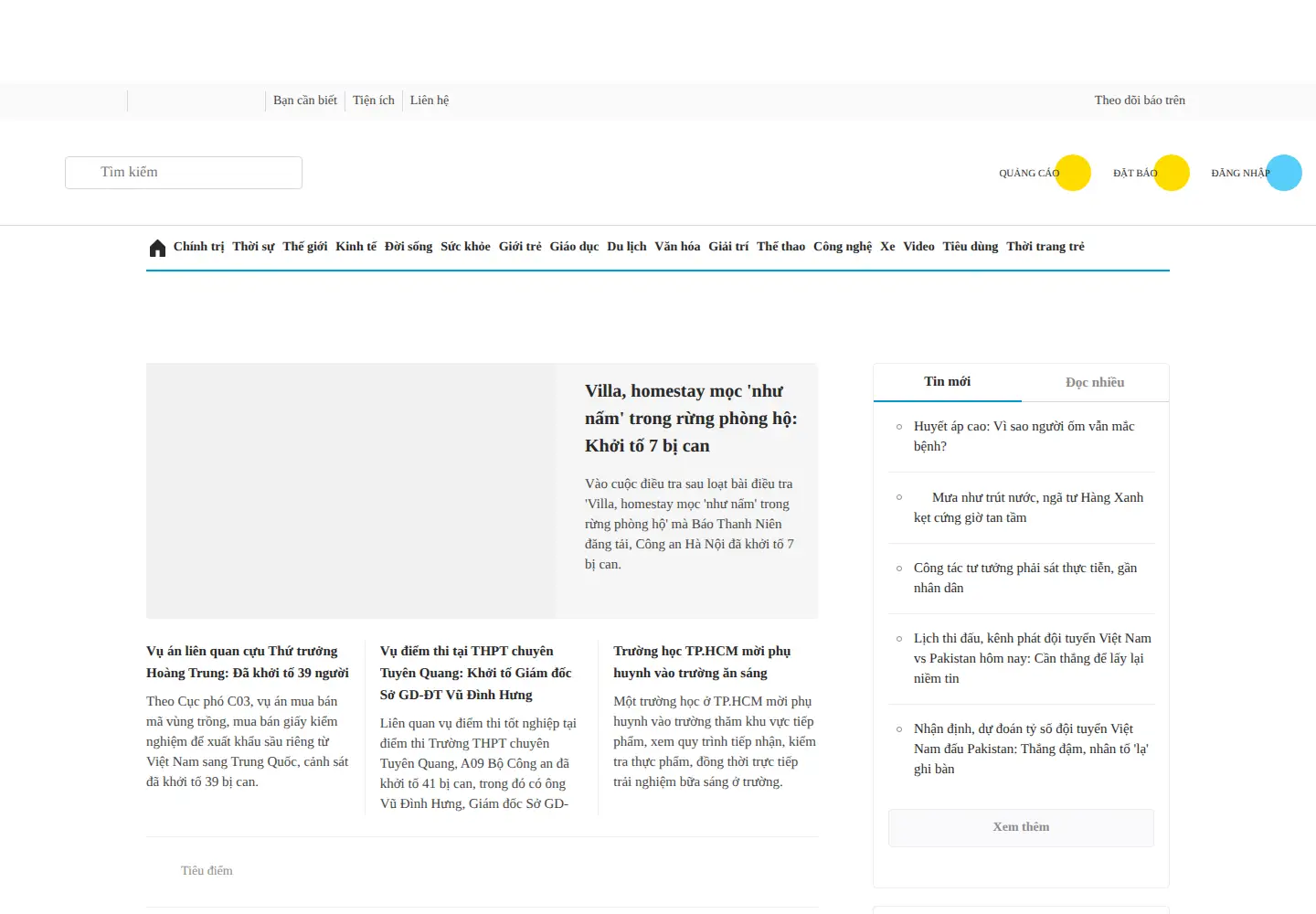1316x914 pixels.
Task: Click the blue circle beside ĐĂNG NHẬP
Action: click(1284, 173)
